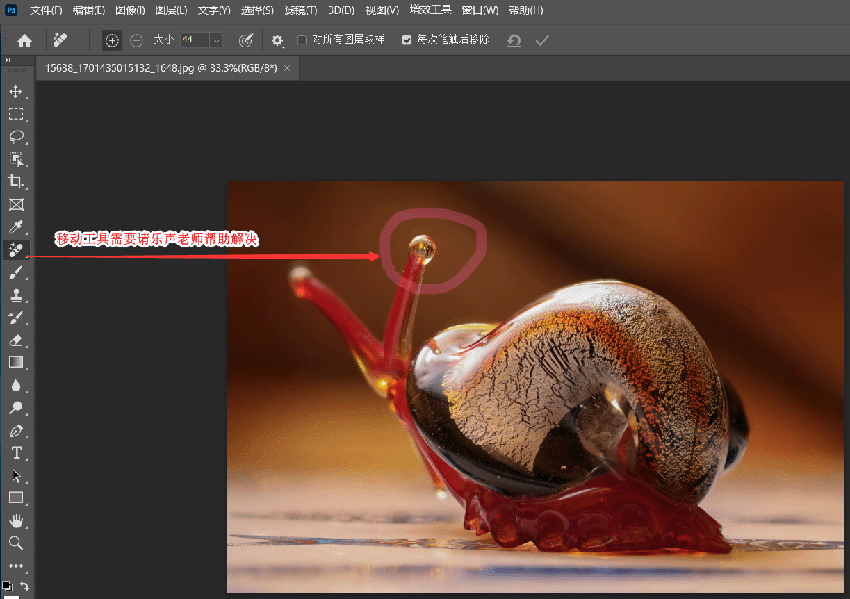
Task: Open the 文件 menu
Action: 46,10
